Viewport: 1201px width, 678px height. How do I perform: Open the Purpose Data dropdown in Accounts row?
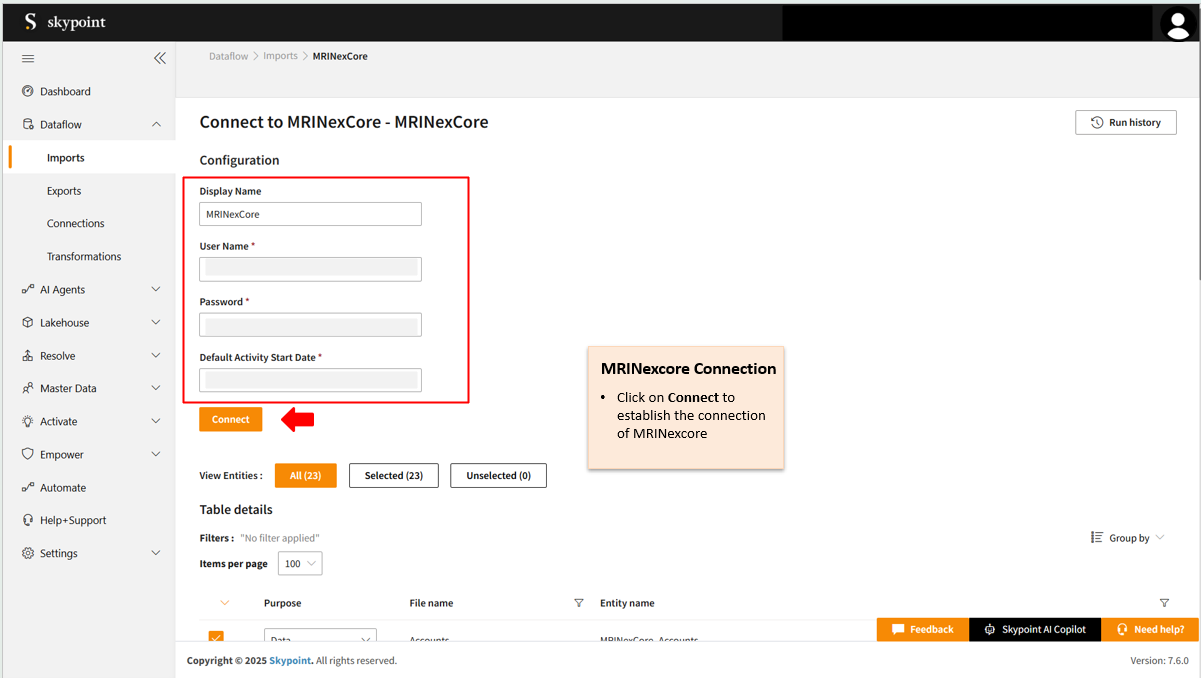[320, 636]
